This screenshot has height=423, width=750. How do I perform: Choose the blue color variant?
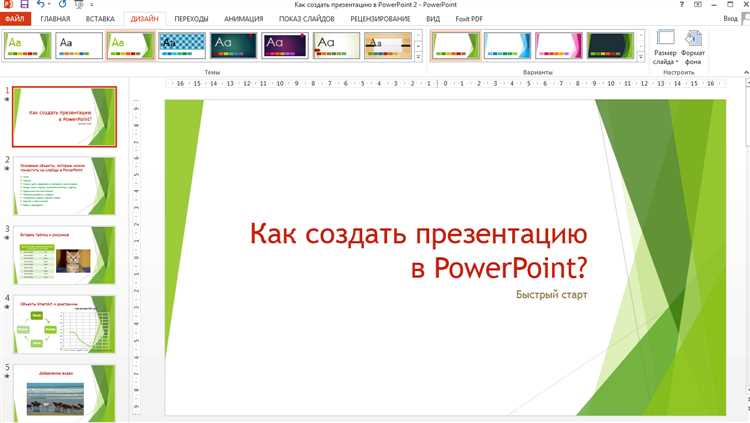point(507,45)
